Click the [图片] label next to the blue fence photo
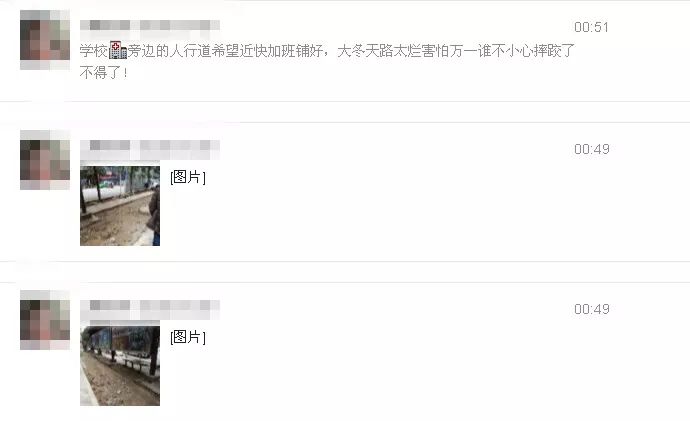Image resolution: width=690 pixels, height=421 pixels. coord(188,337)
